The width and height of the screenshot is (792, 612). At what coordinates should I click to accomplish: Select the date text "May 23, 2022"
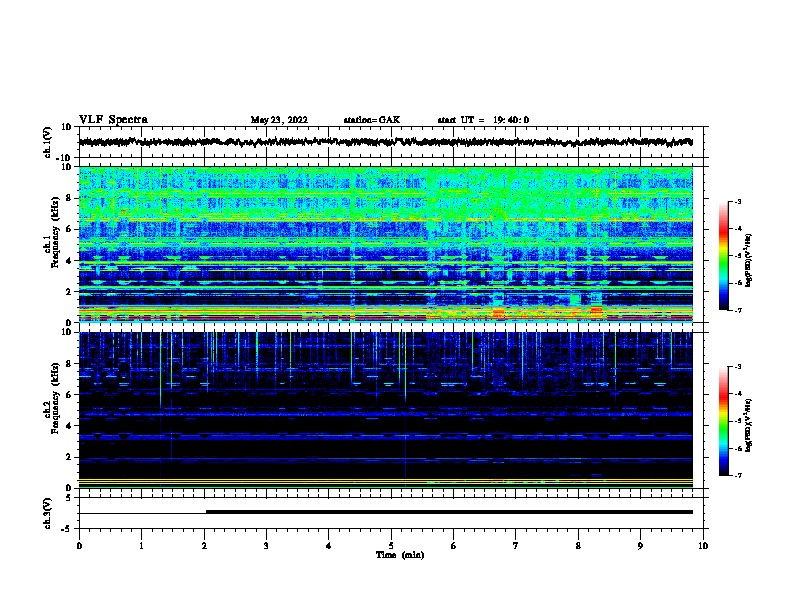click(279, 120)
